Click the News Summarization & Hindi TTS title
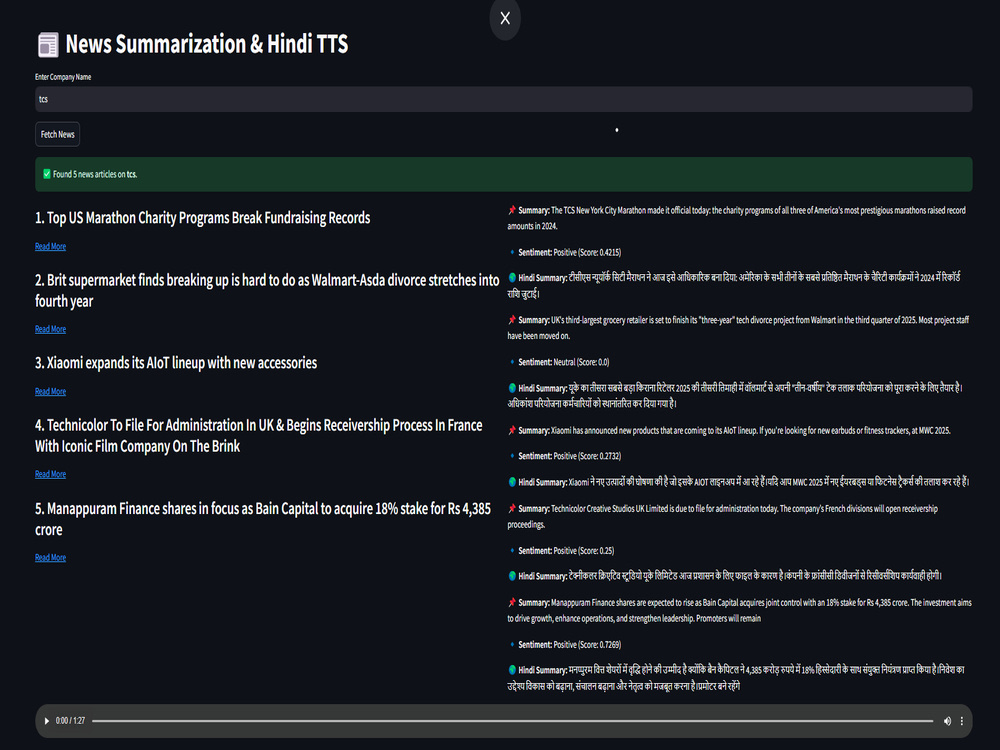The width and height of the screenshot is (1000, 750). coord(207,44)
